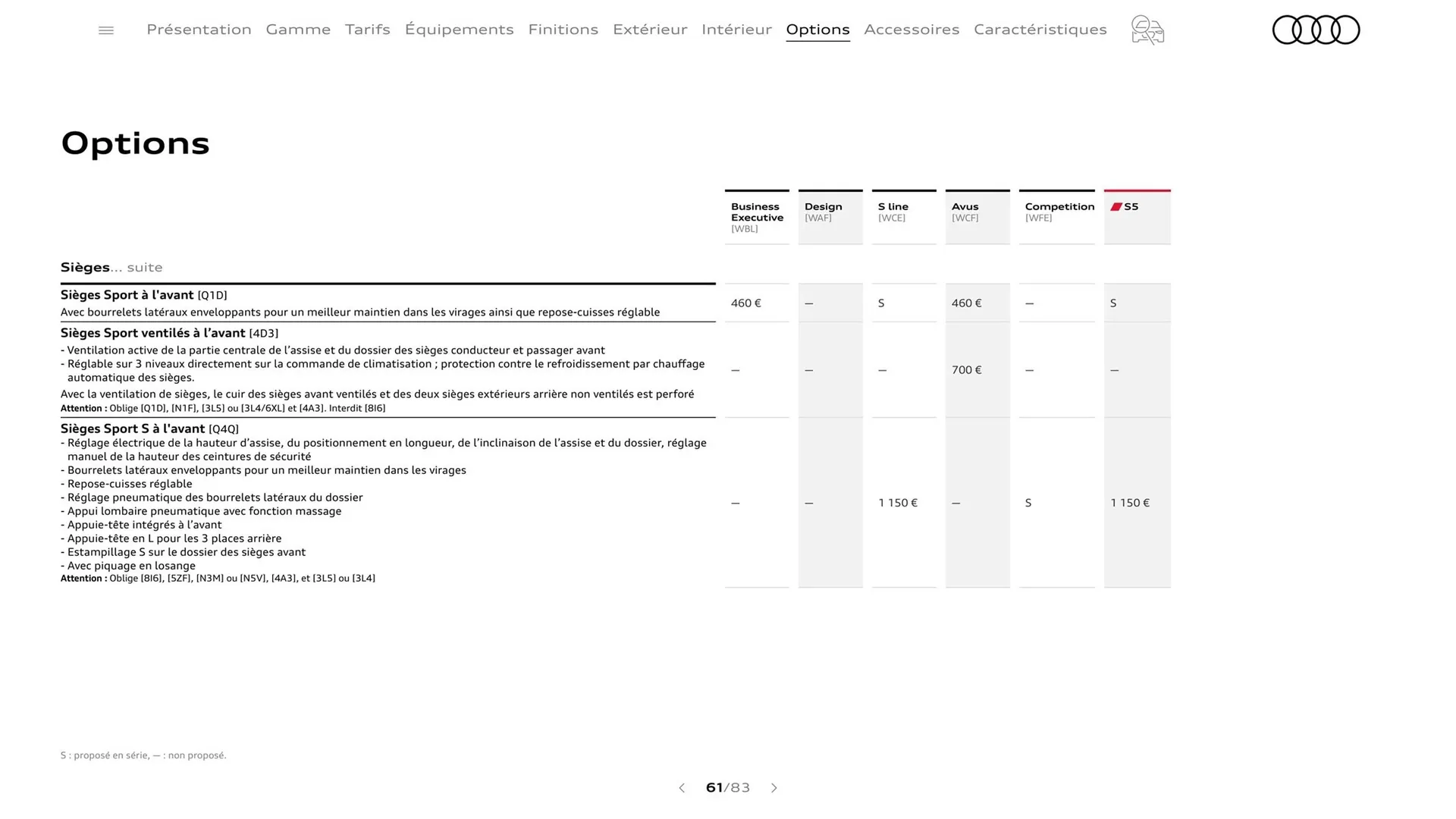Click the Audi four rings logo
1456x819 pixels.
pyautogui.click(x=1316, y=30)
